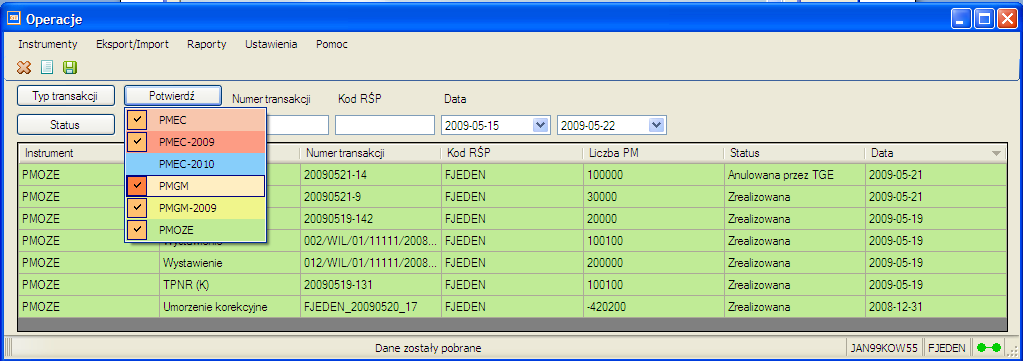This screenshot has width=1023, height=361.
Task: Uncheck the PMEC instrument checkbox
Action: pyautogui.click(x=137, y=120)
